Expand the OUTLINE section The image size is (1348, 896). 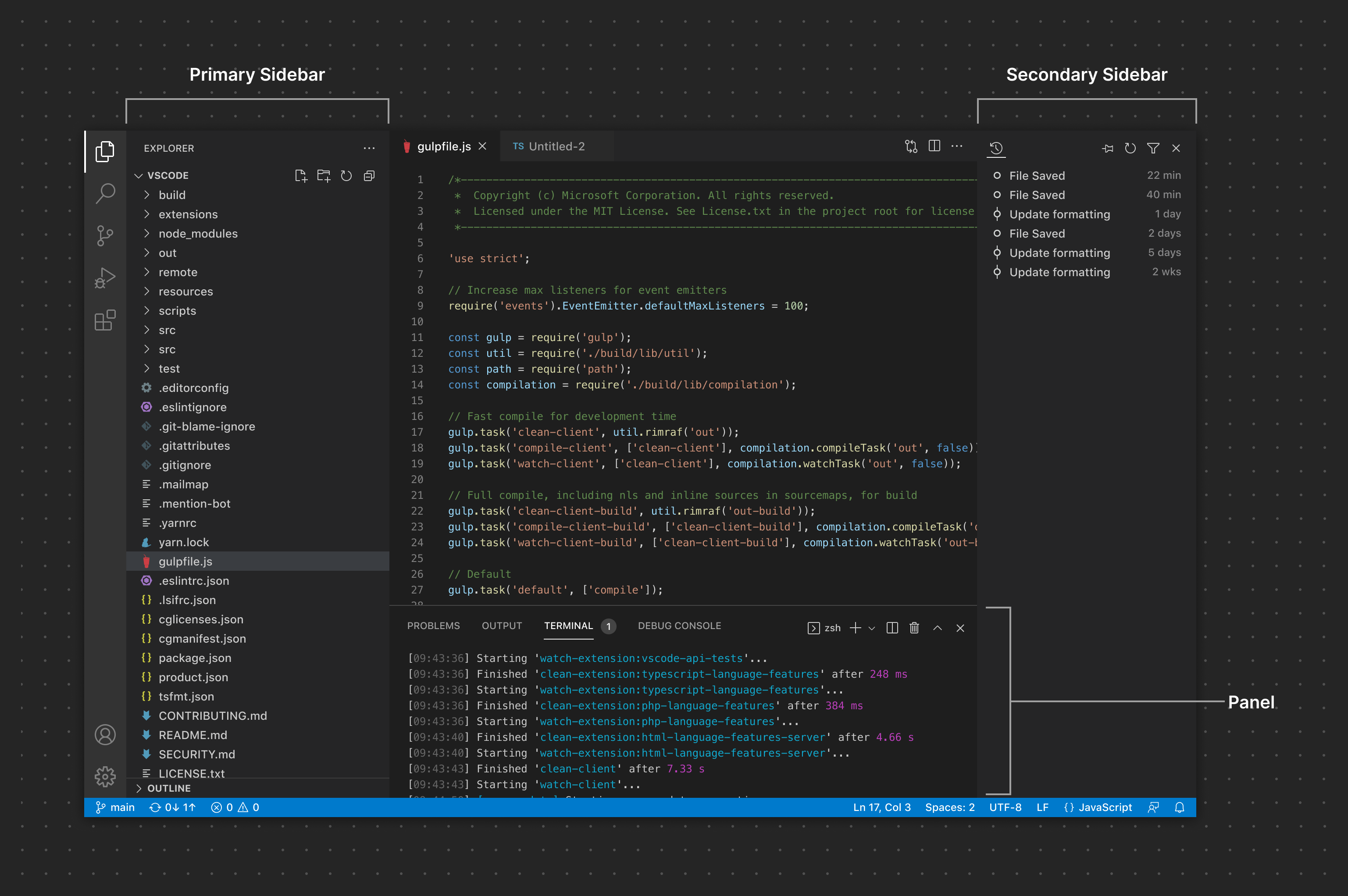point(169,788)
